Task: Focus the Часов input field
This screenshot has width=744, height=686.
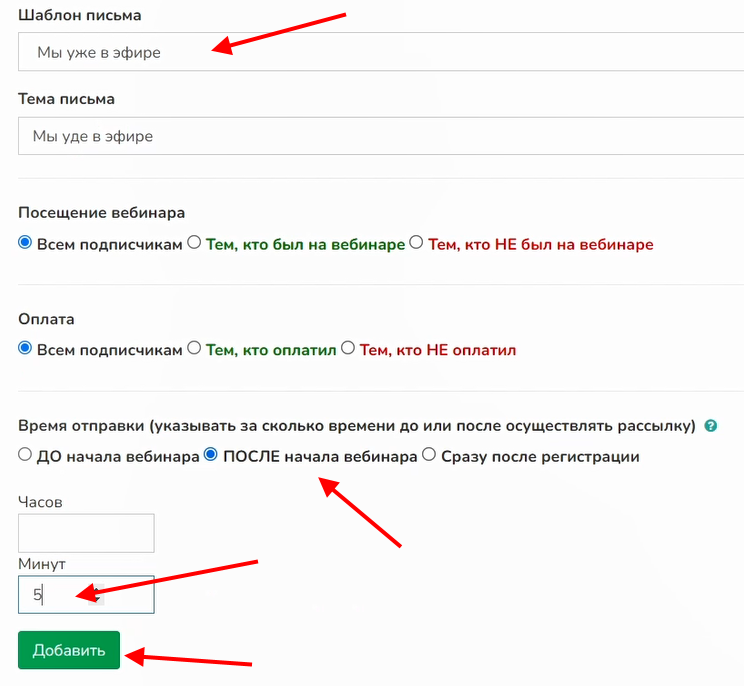Action: [86, 533]
